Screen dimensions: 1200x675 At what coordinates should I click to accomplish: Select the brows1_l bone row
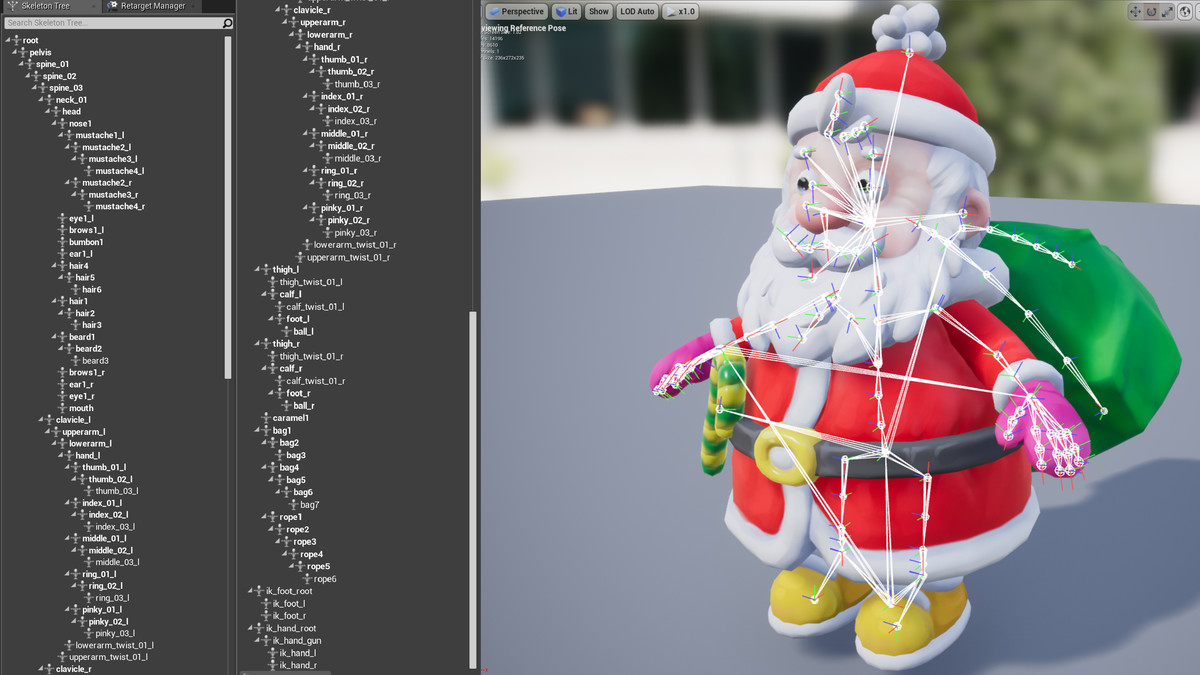click(80, 230)
